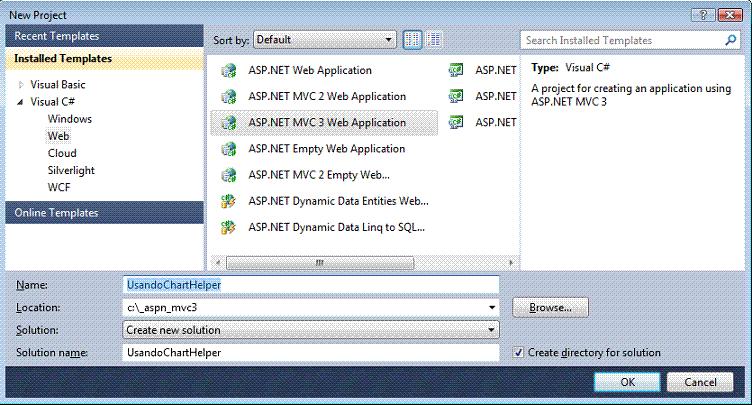Collapse the Visual C# tree node
Screen dimensions: 752x405
click(x=20, y=102)
